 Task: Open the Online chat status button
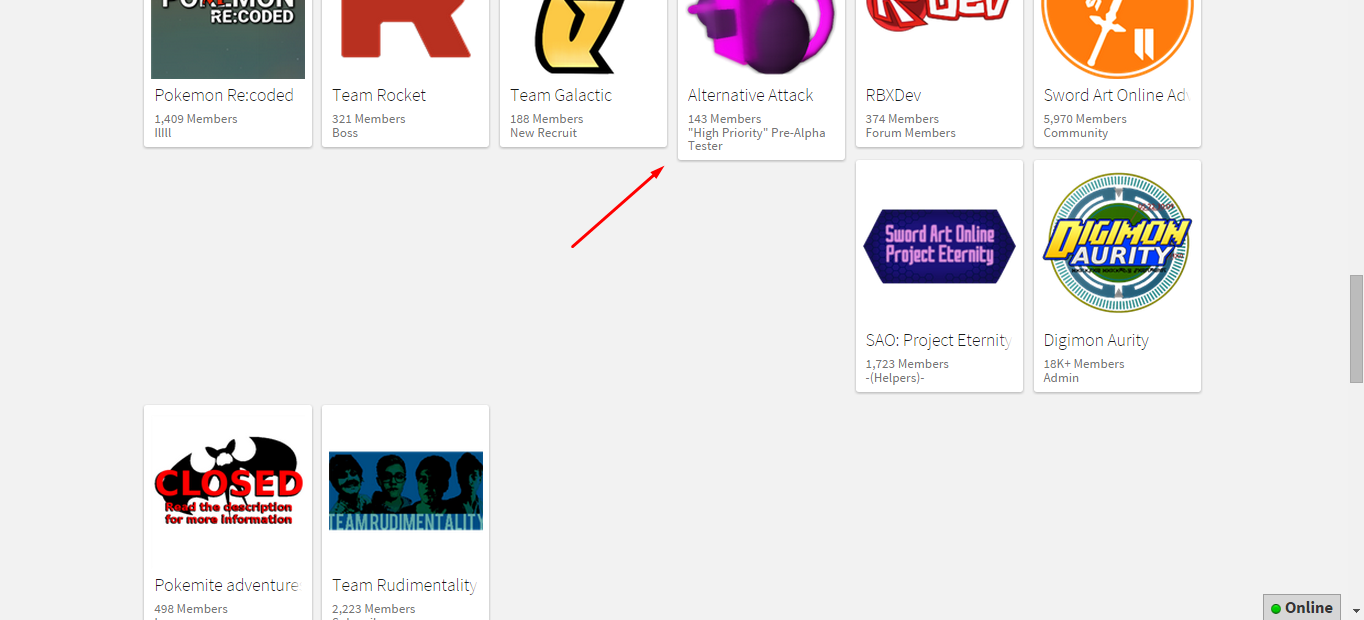[1302, 607]
